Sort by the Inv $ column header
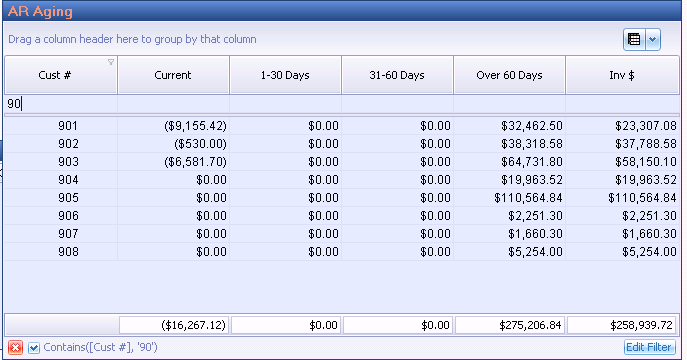The image size is (687, 360). (622, 75)
